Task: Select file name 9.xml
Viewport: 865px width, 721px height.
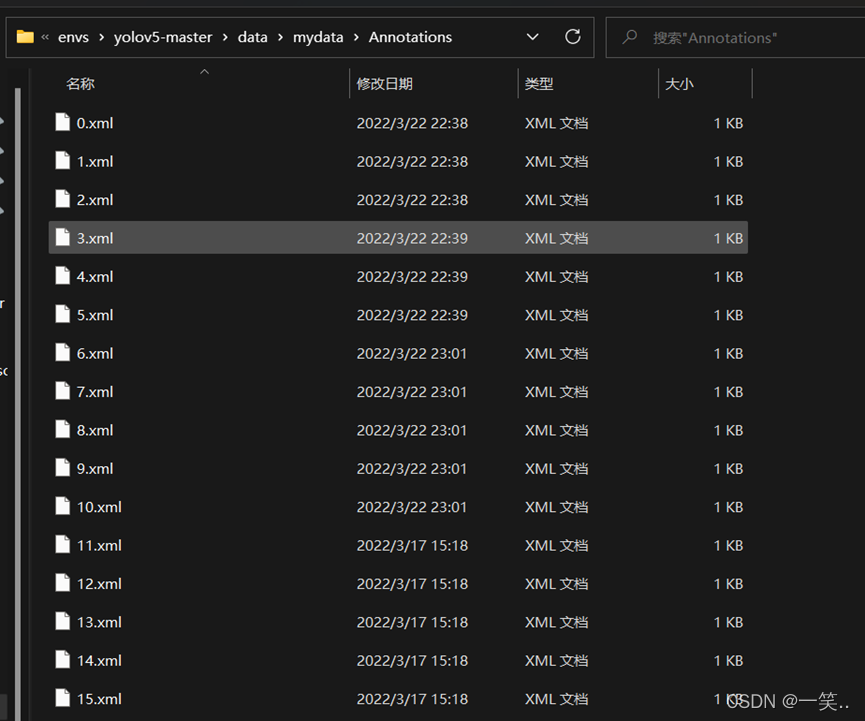Action: [95, 468]
